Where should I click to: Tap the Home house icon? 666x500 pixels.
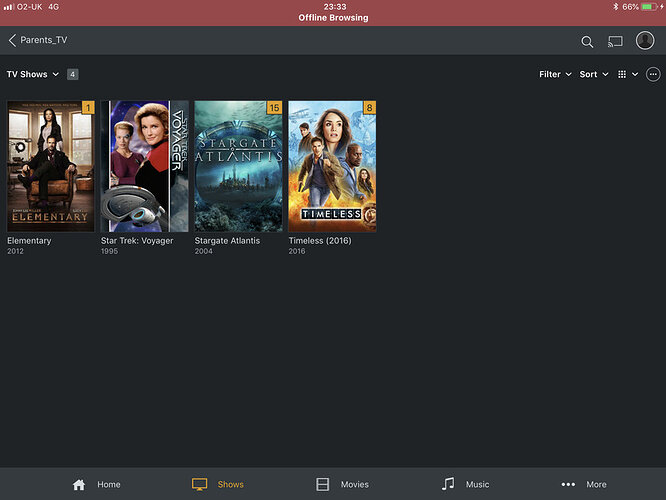coord(79,484)
